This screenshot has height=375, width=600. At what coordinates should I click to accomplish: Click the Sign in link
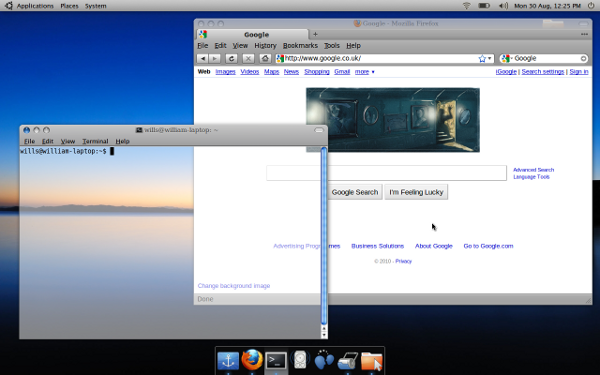click(x=579, y=72)
